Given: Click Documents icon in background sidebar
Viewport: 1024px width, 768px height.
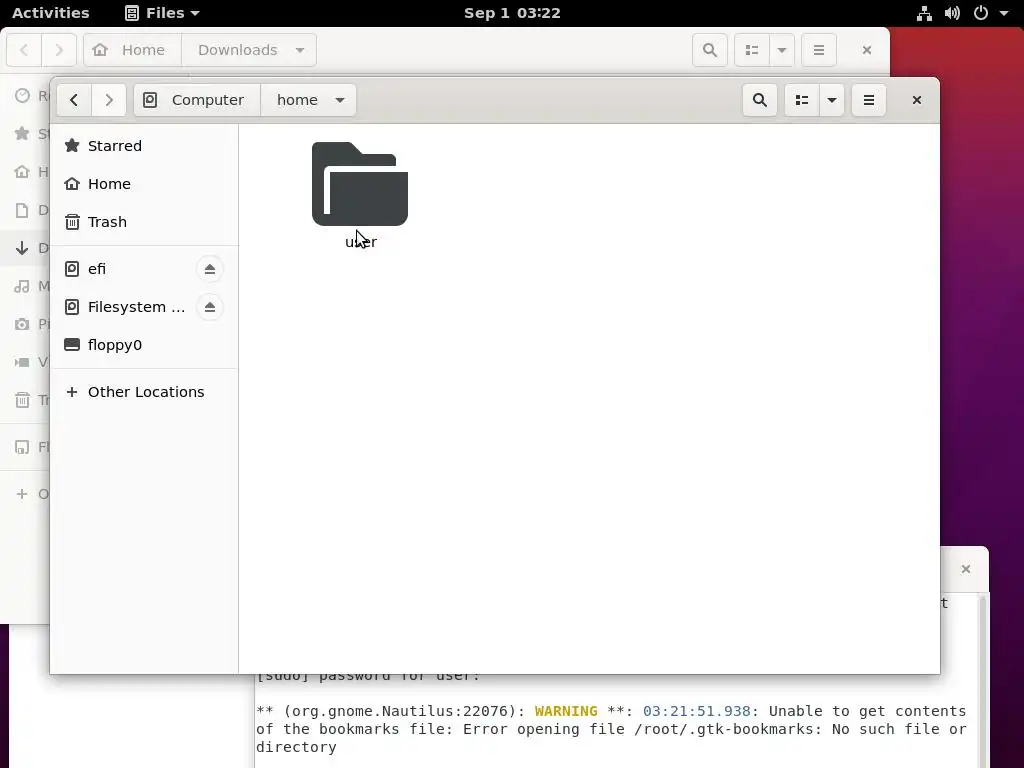Looking at the screenshot, I should point(22,210).
